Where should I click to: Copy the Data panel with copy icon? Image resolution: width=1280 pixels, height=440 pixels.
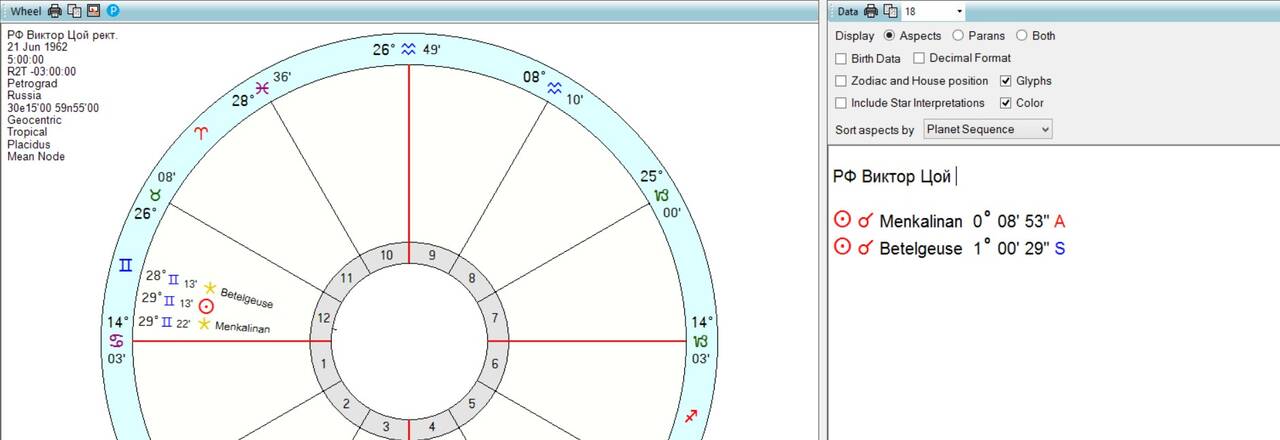890,11
